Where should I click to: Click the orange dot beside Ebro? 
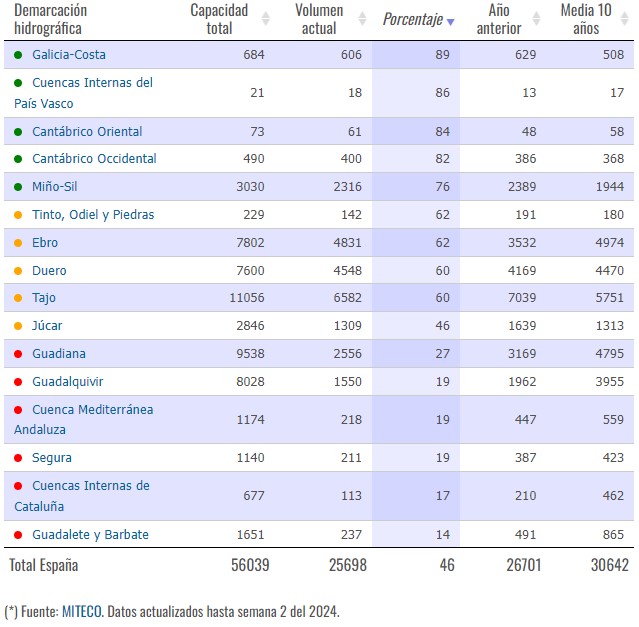18,243
